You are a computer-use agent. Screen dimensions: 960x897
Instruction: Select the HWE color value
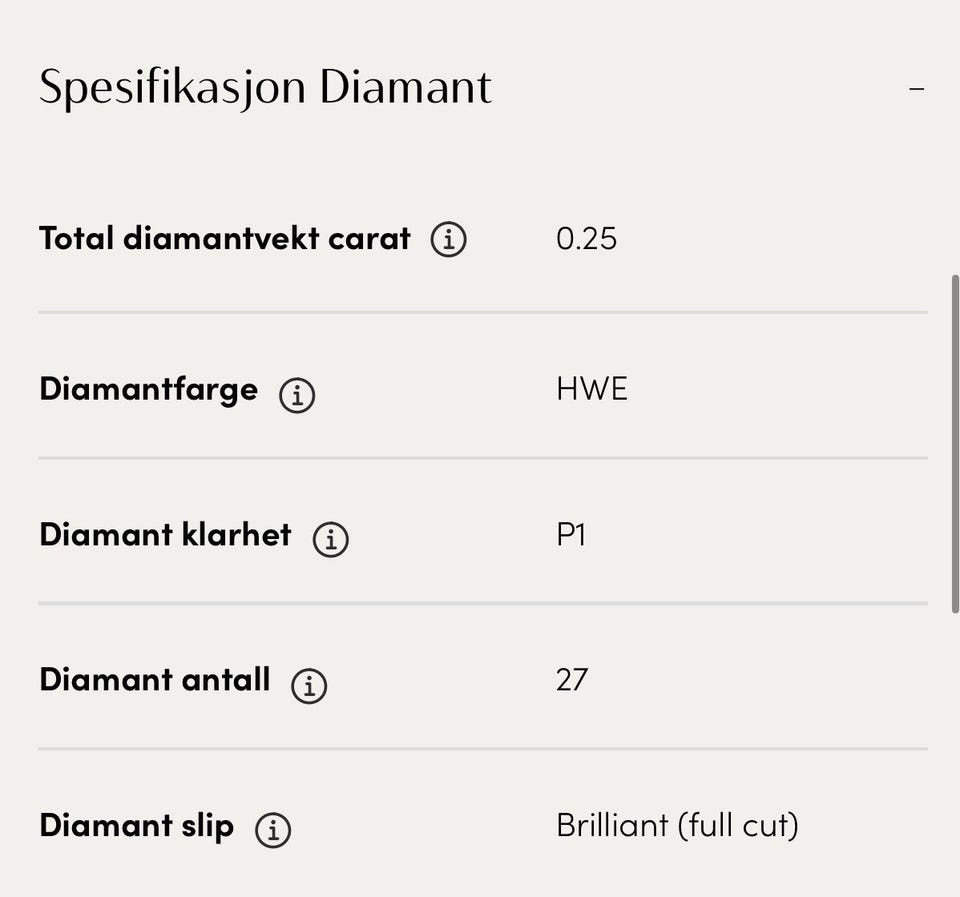[x=592, y=389]
